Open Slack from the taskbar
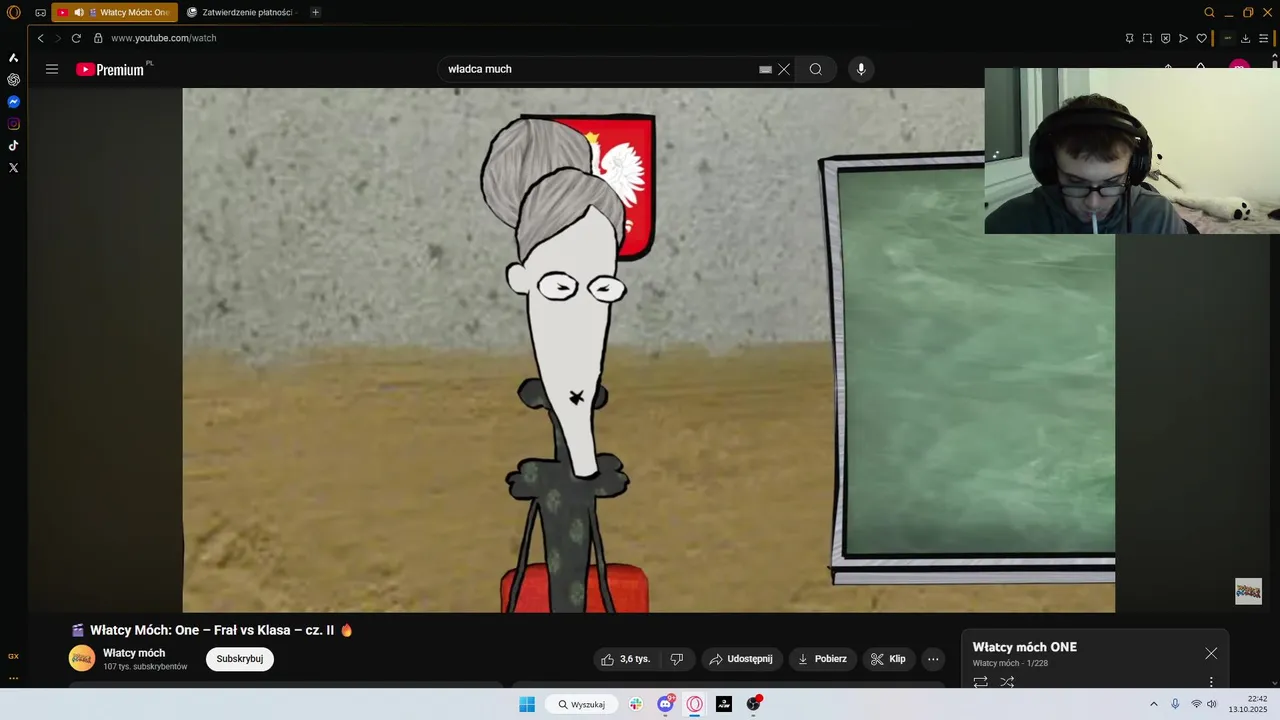This screenshot has width=1280, height=720. tap(636, 704)
